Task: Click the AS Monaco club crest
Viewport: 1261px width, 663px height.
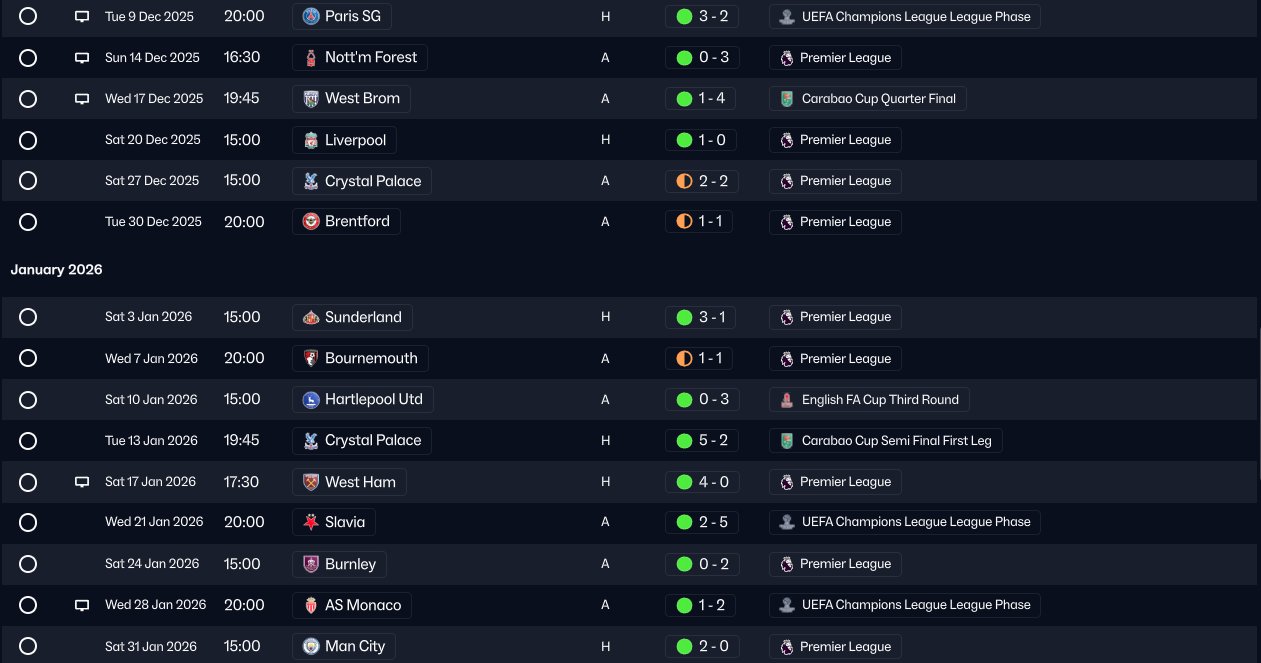Action: 311,606
